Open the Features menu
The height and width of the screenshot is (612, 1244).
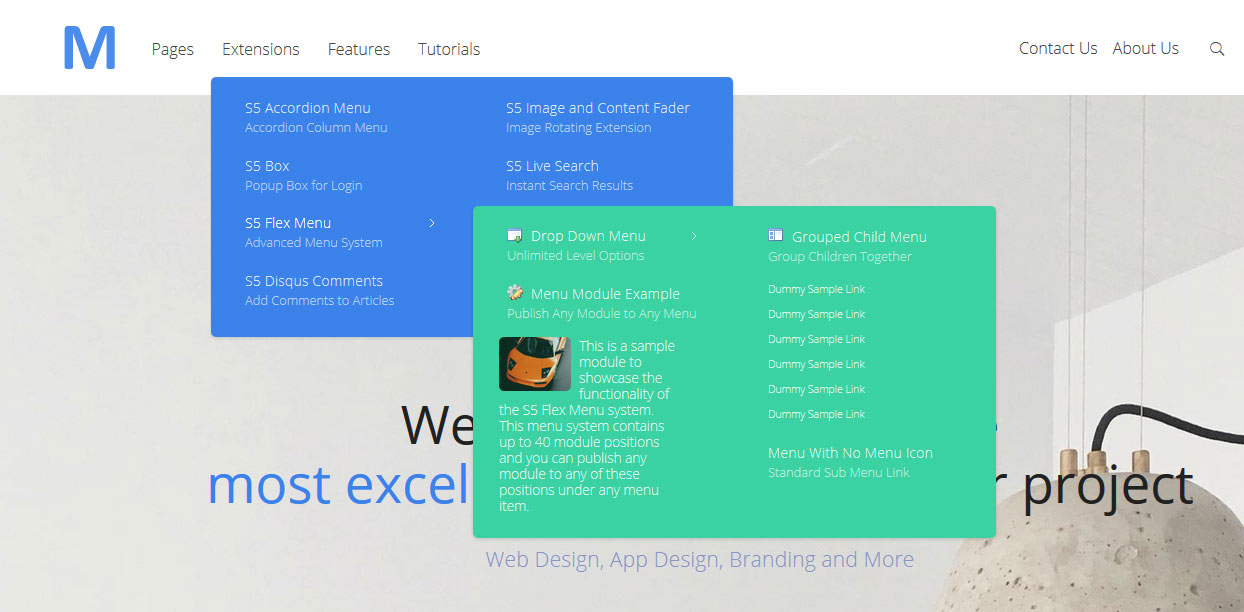pos(359,49)
